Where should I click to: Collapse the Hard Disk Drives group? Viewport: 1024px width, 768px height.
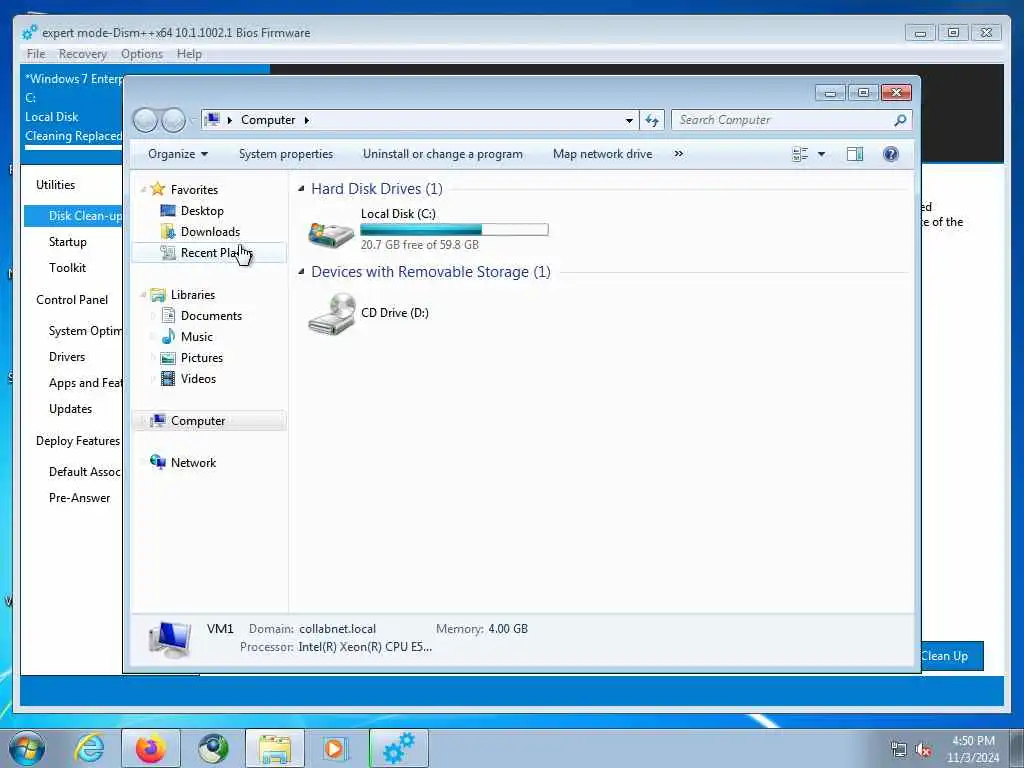(x=301, y=189)
